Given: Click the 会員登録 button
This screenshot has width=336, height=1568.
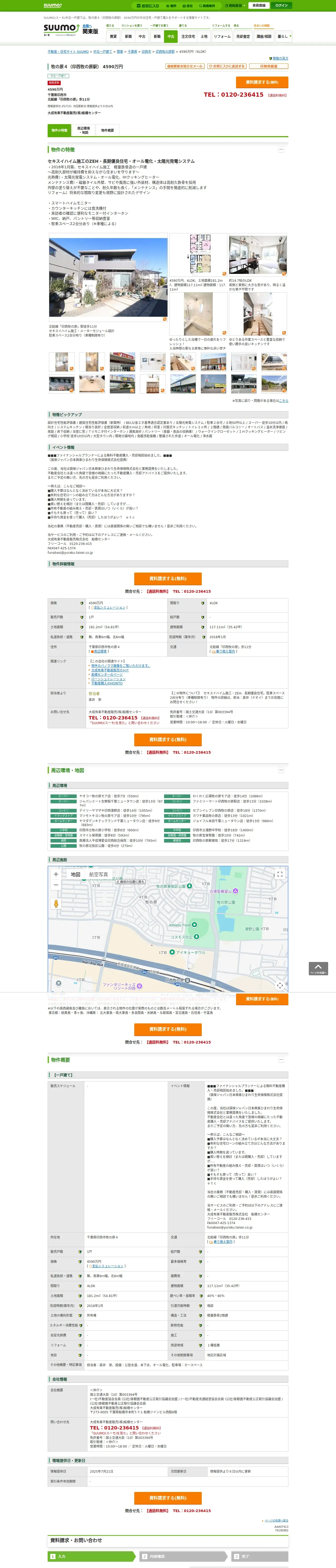Looking at the screenshot, I should click(x=259, y=5).
